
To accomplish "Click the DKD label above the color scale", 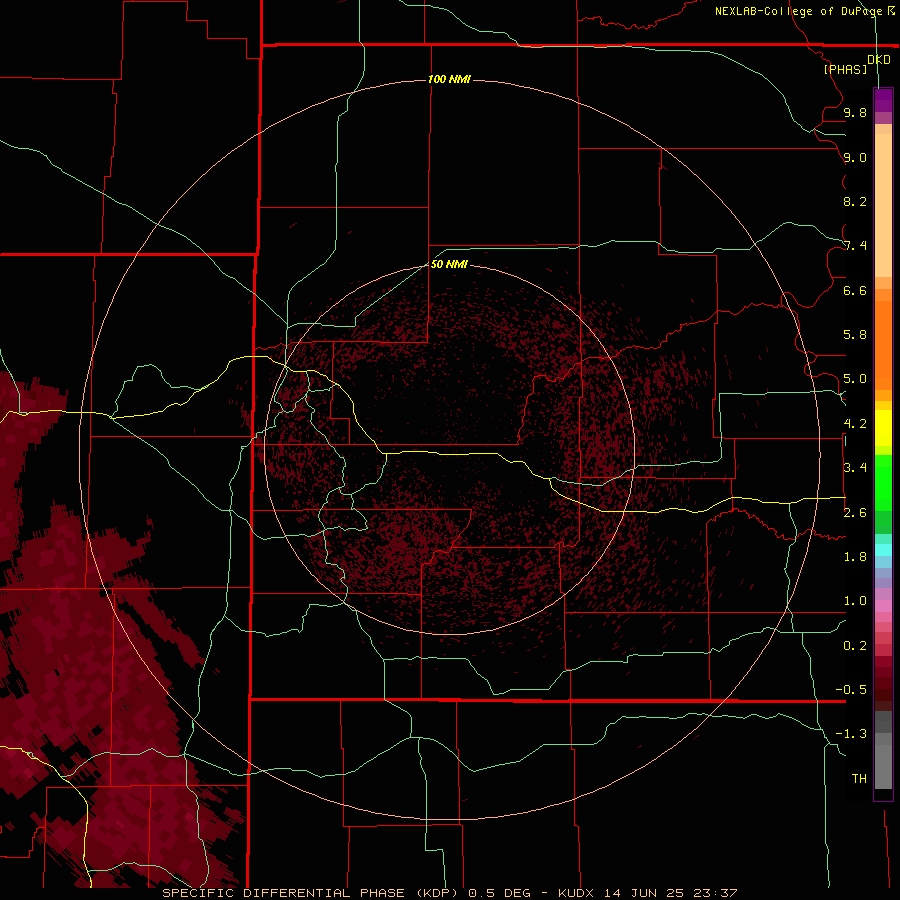I will click(x=879, y=60).
